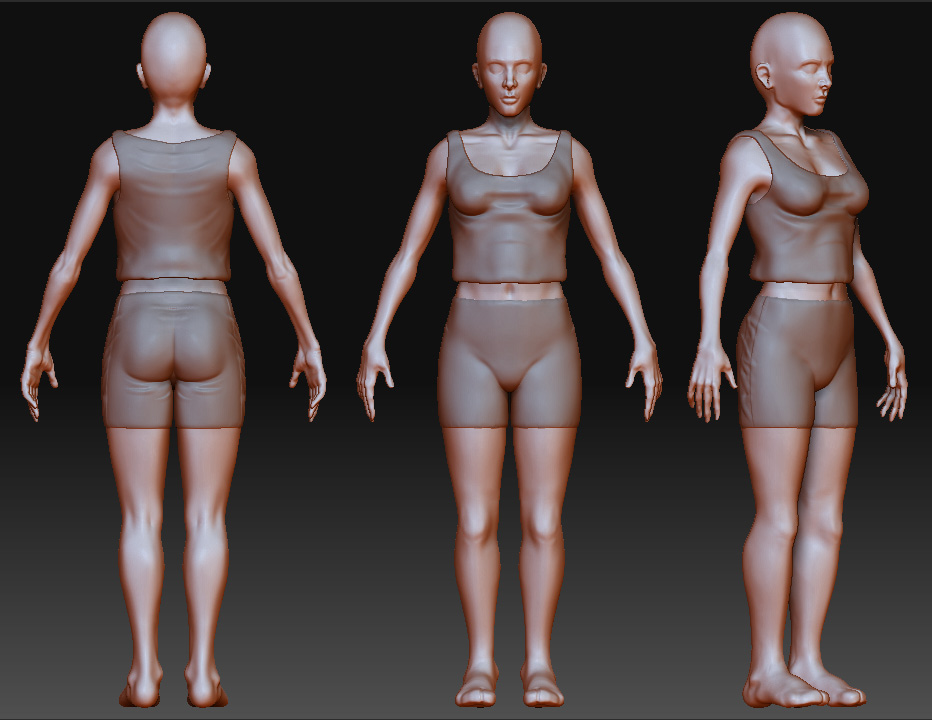The height and width of the screenshot is (720, 932).
Task: Click the head of the three-quarter view figure
Action: 792,64
